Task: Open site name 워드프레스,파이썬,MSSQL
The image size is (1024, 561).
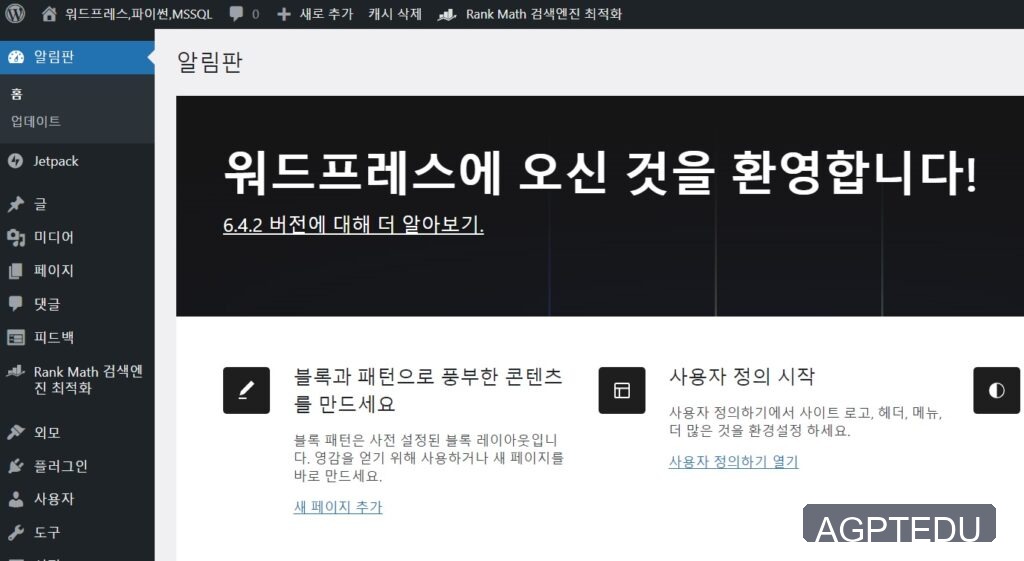Action: tap(138, 14)
